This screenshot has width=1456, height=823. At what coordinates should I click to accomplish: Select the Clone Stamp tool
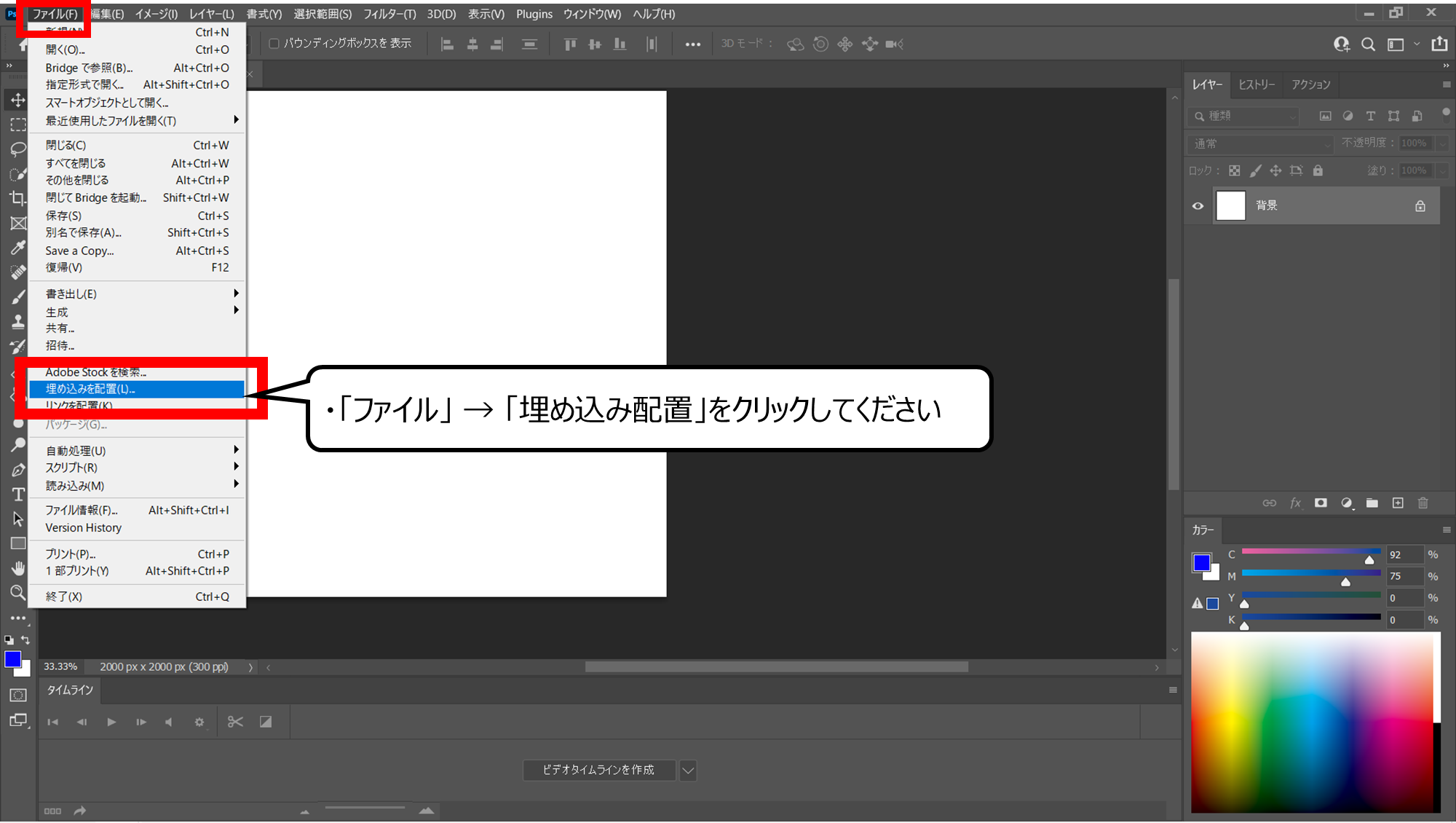click(x=18, y=321)
